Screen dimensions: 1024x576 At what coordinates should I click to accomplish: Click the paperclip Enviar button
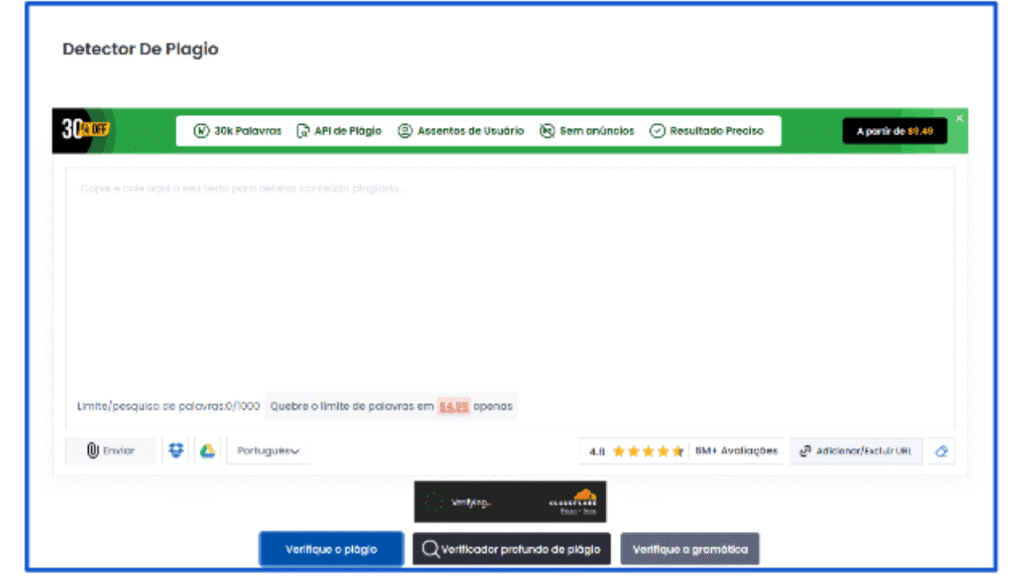click(110, 451)
